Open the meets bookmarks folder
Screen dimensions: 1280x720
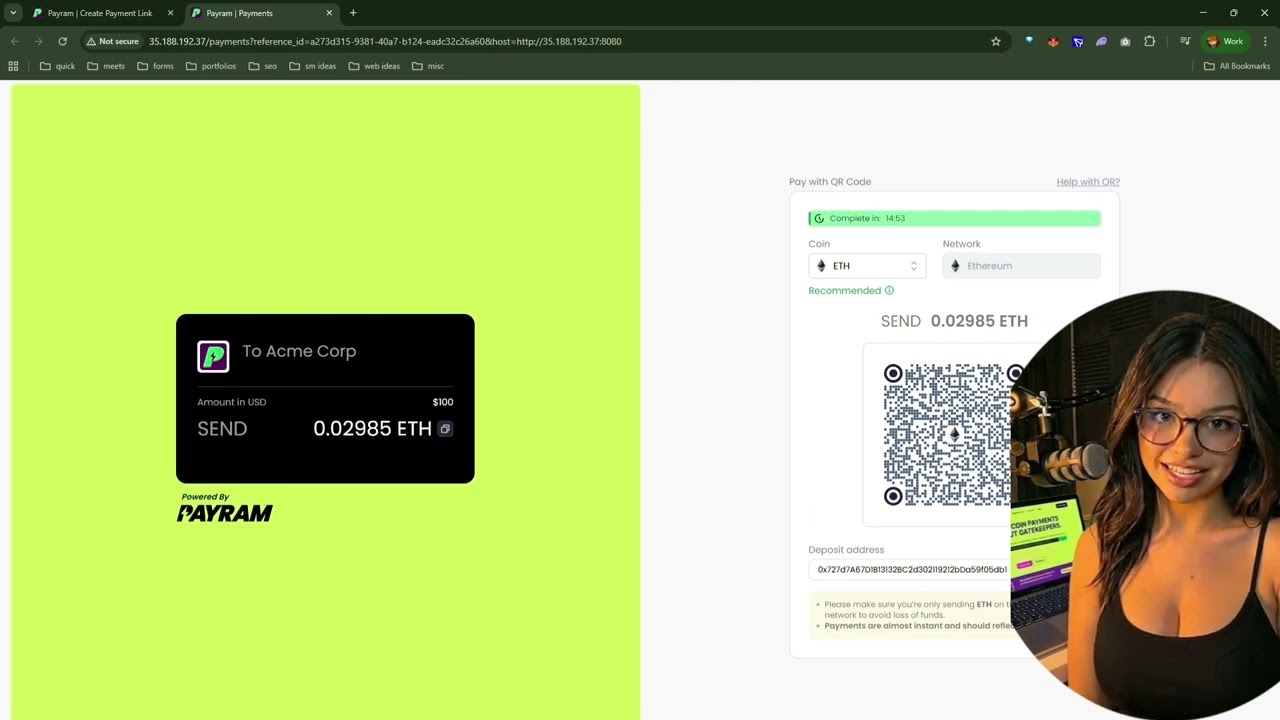(106, 66)
